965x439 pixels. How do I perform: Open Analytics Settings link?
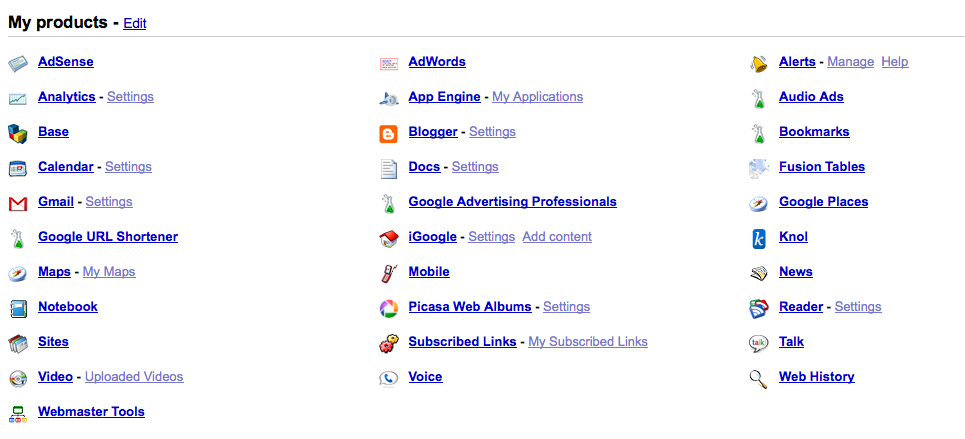(x=130, y=97)
